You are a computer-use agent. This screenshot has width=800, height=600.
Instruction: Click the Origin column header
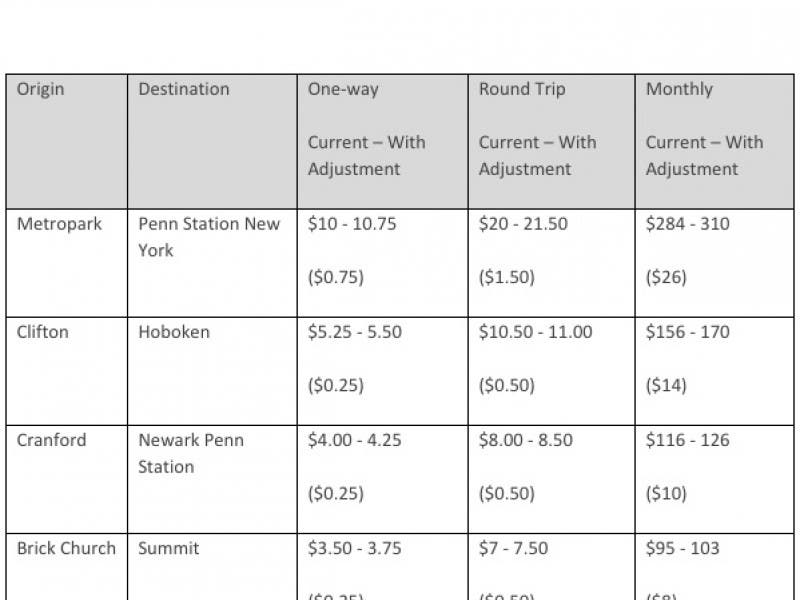pos(40,89)
